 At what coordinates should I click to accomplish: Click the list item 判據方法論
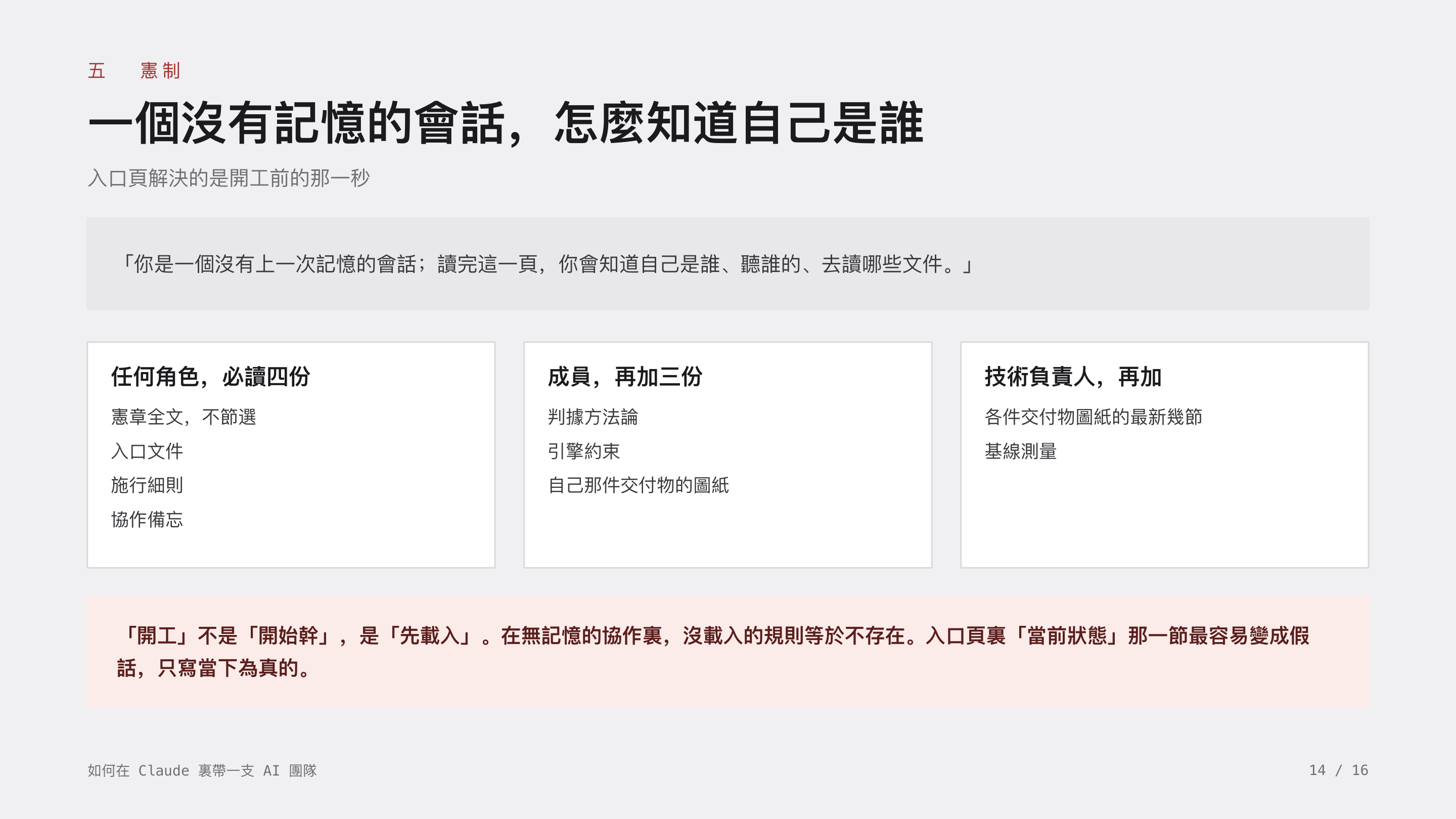pos(593,417)
